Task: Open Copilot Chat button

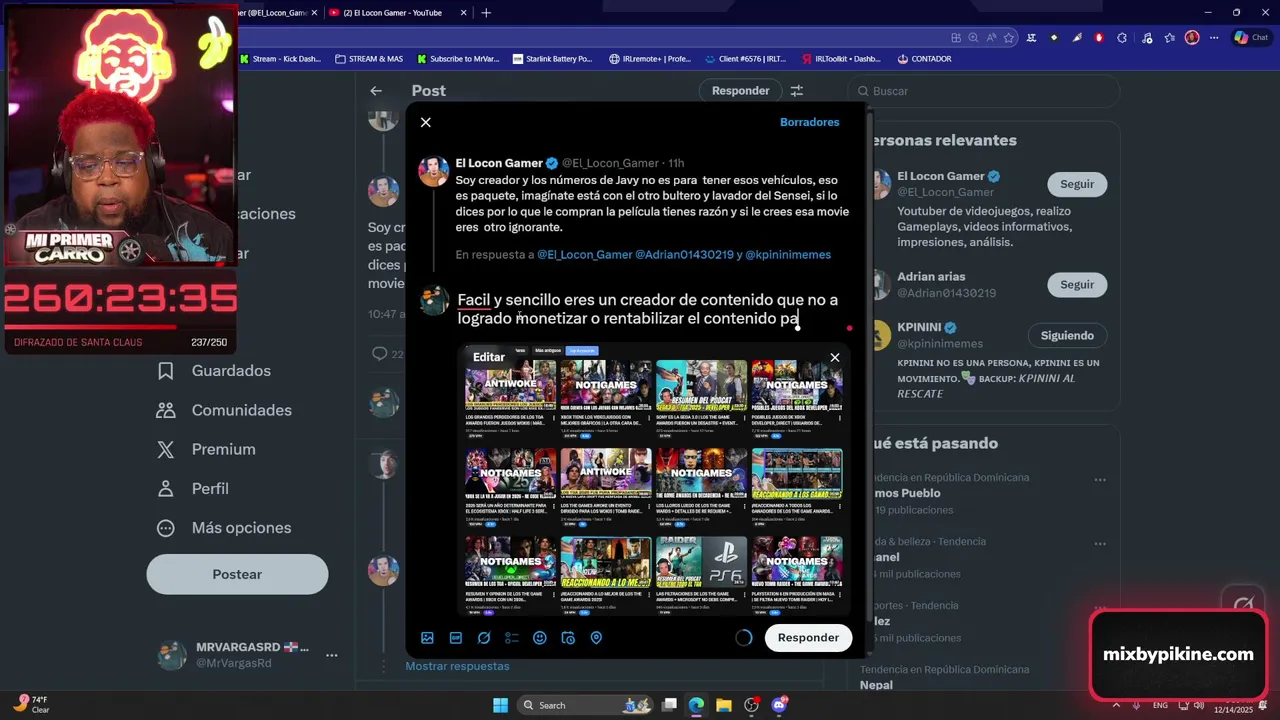Action: (x=1252, y=37)
